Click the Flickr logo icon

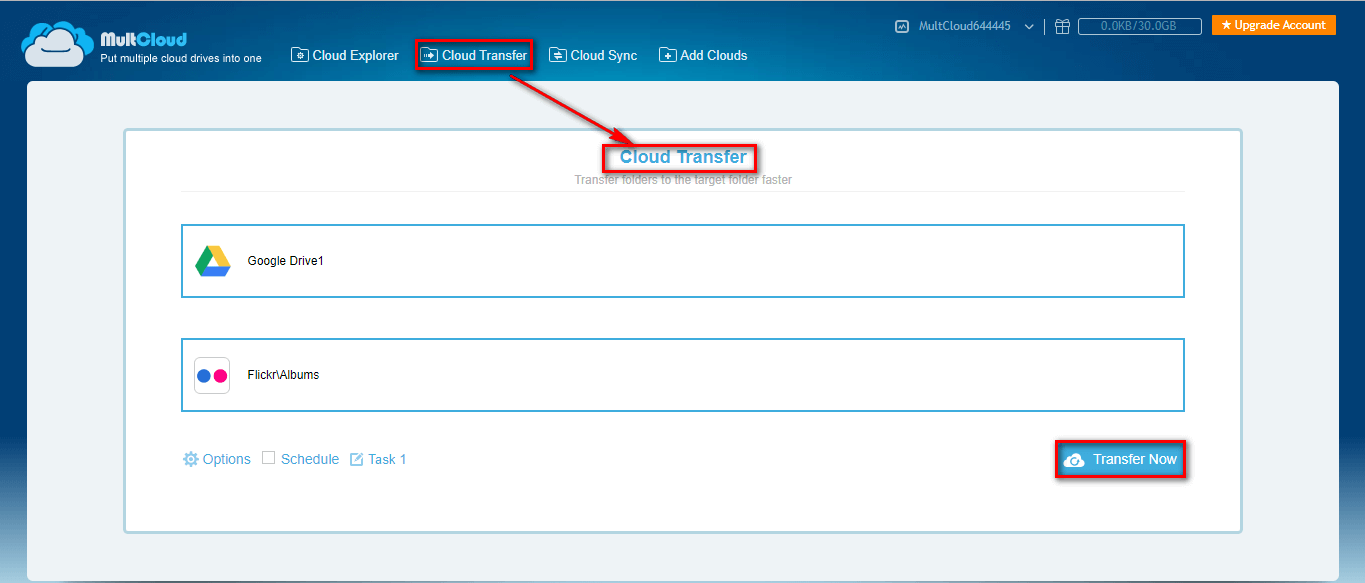pyautogui.click(x=212, y=375)
